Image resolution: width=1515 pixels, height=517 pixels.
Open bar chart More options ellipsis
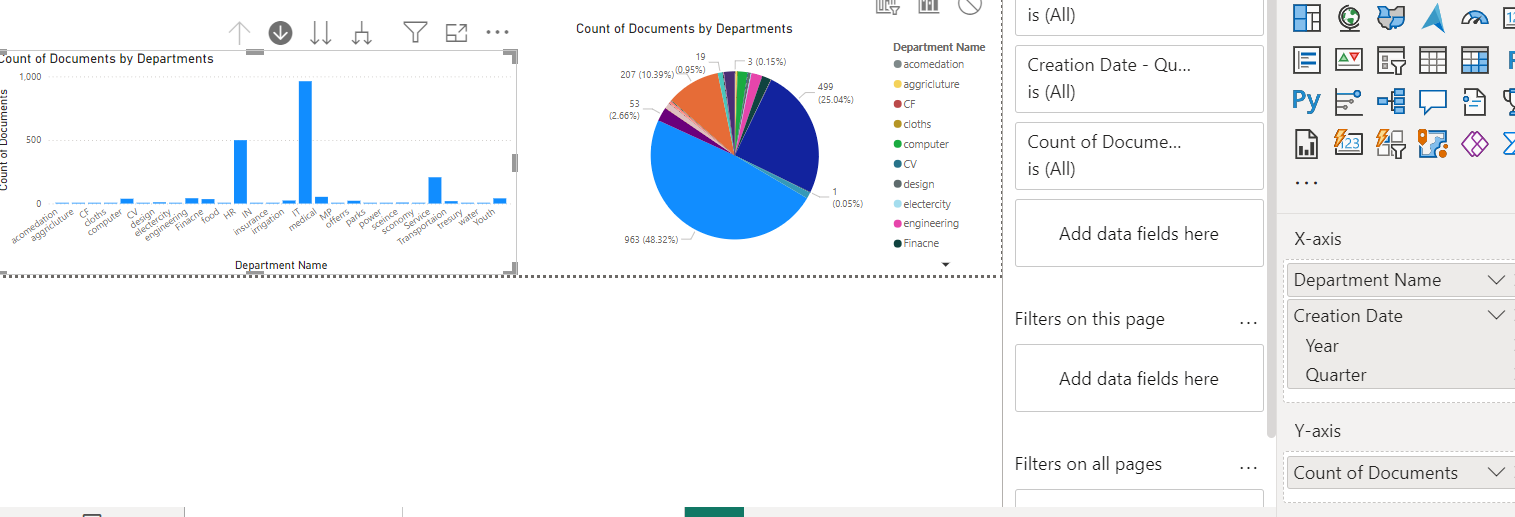point(497,33)
